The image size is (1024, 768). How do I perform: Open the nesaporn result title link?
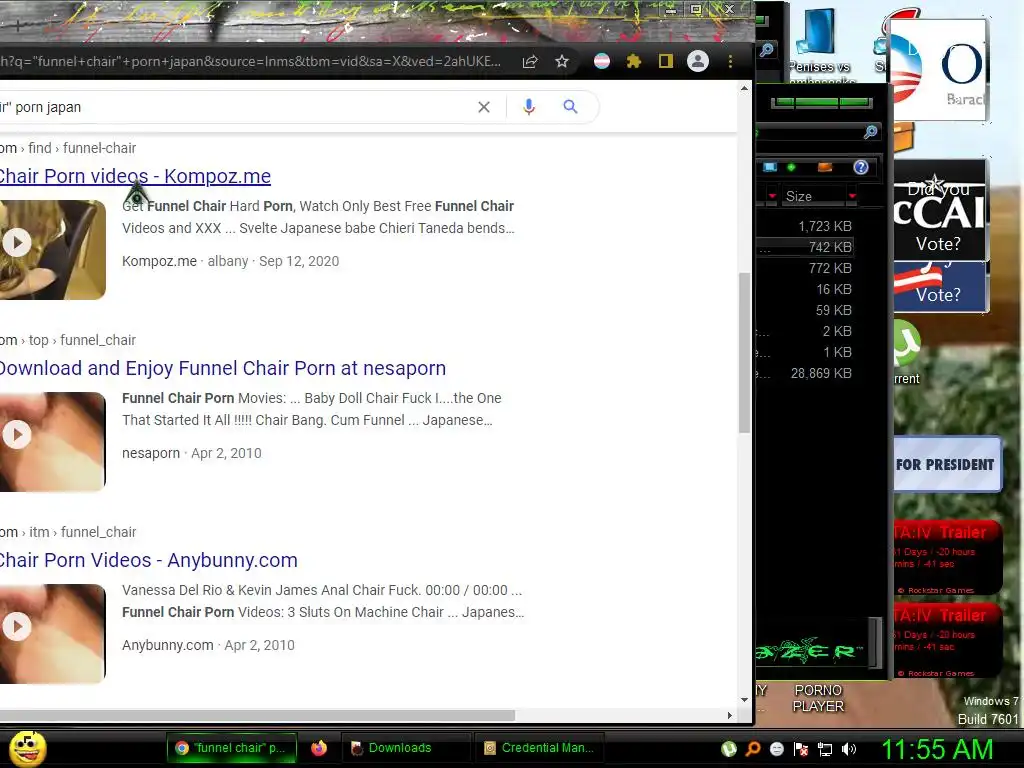(223, 368)
